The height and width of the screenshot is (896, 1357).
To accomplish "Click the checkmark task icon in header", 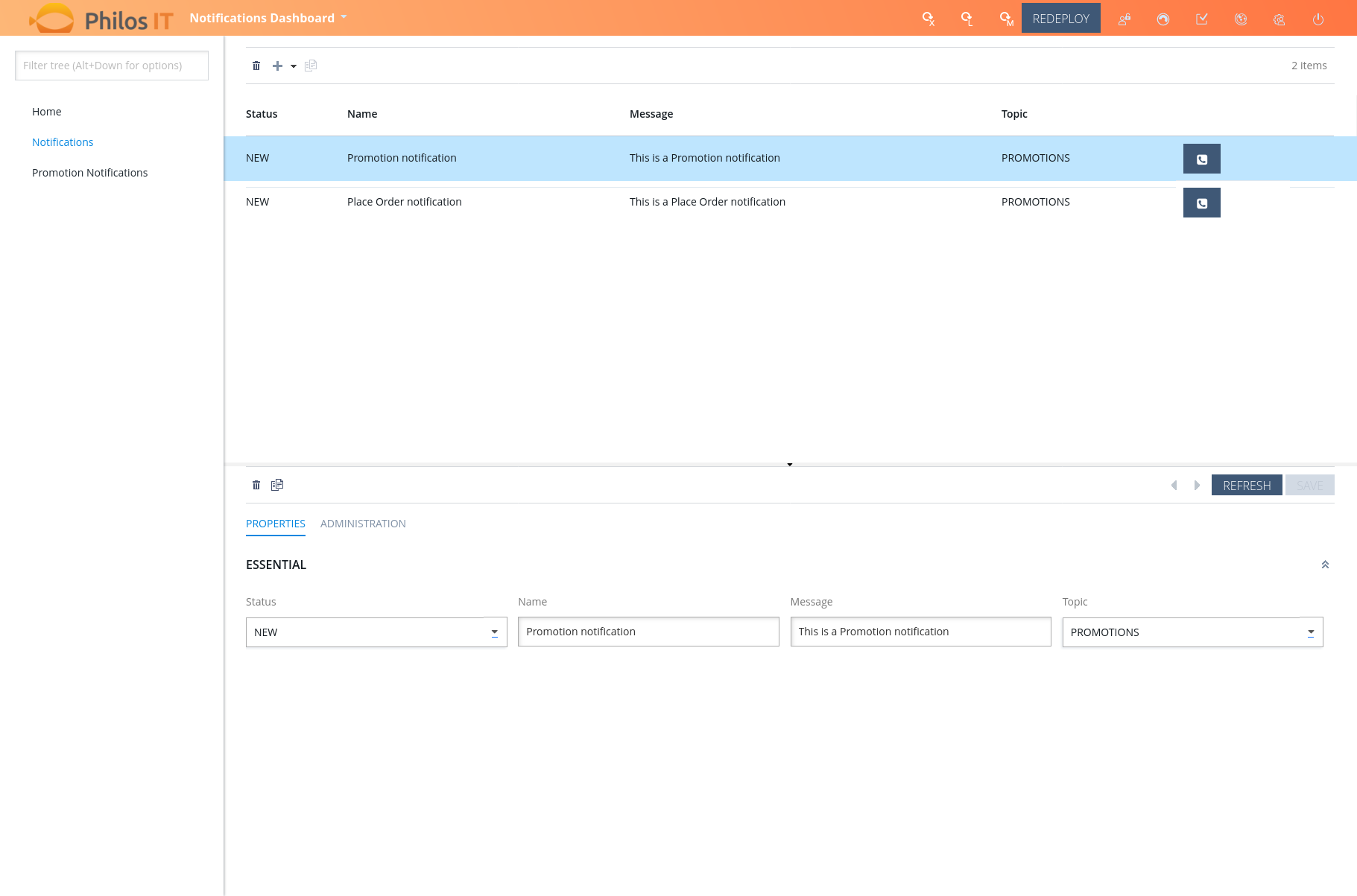I will [1202, 19].
